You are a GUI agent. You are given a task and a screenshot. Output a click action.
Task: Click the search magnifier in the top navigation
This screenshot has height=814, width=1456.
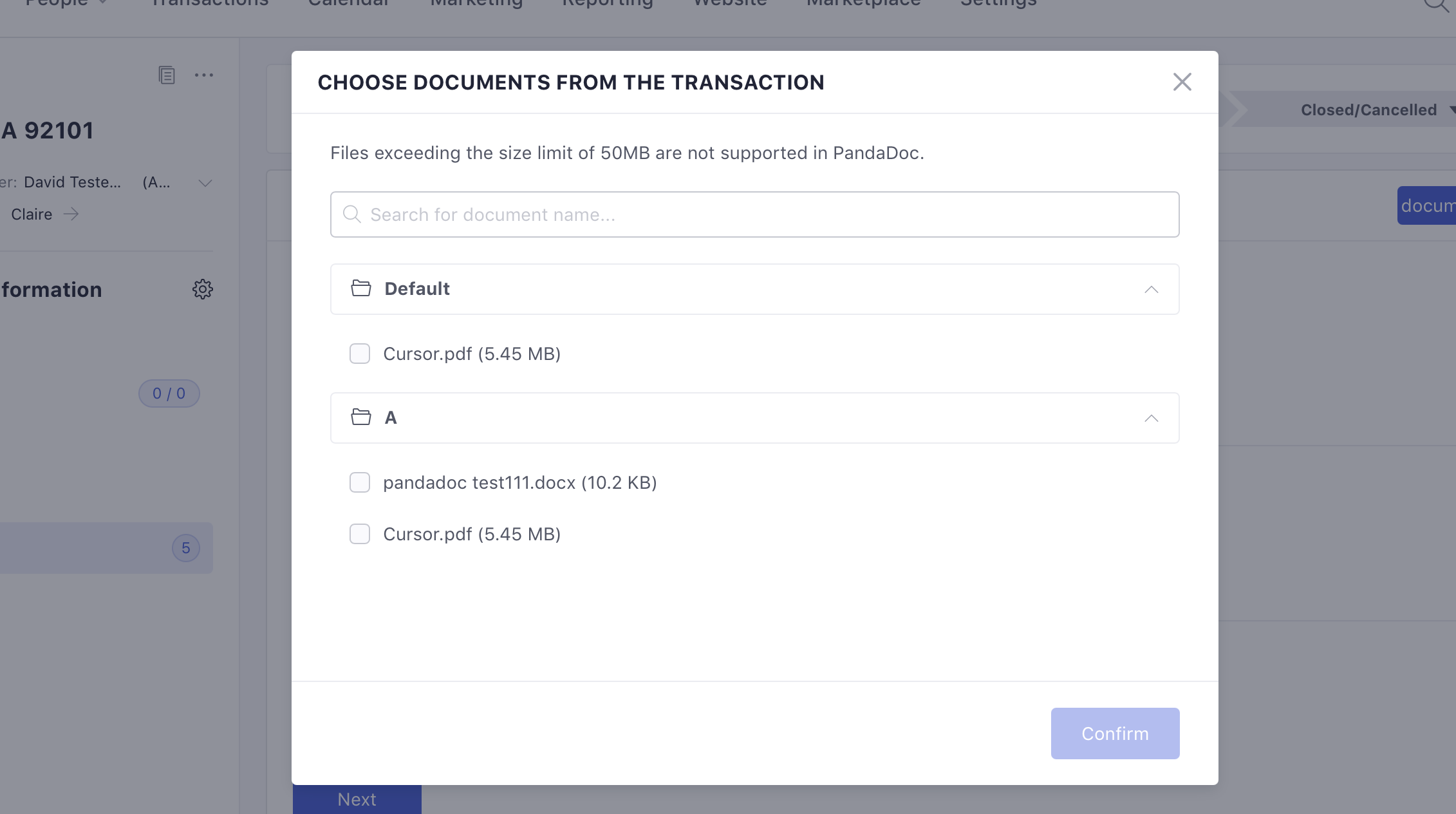coord(1435,5)
